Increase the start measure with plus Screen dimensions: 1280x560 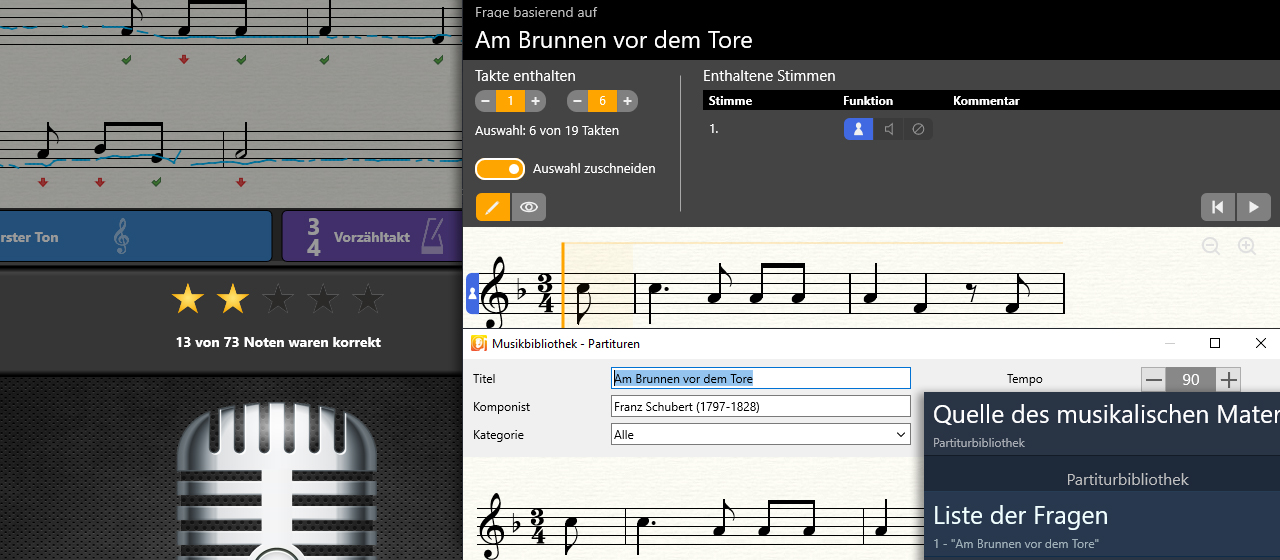click(x=536, y=101)
